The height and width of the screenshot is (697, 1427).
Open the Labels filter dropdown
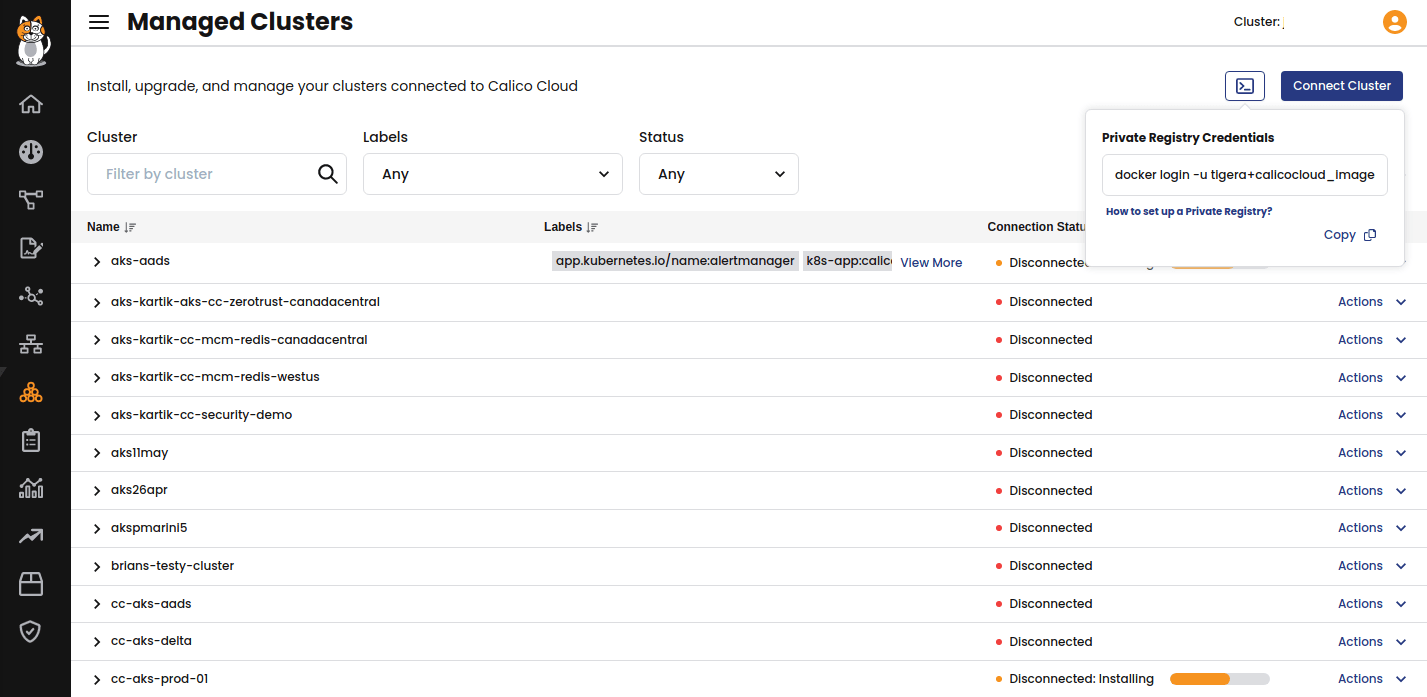(x=492, y=174)
